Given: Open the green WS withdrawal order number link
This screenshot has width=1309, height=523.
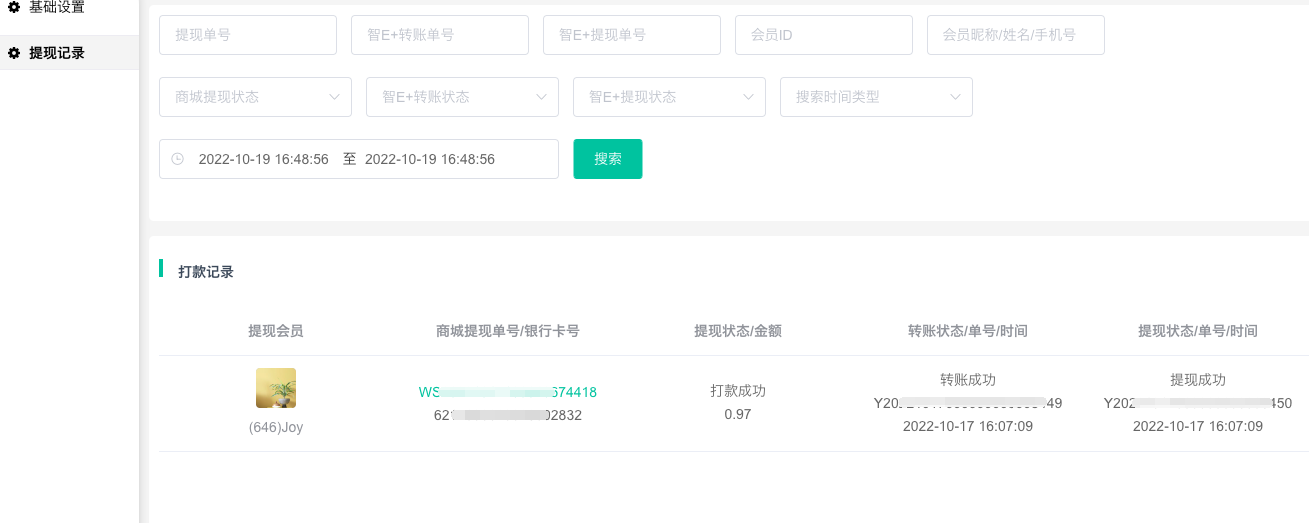Looking at the screenshot, I should (x=507, y=392).
